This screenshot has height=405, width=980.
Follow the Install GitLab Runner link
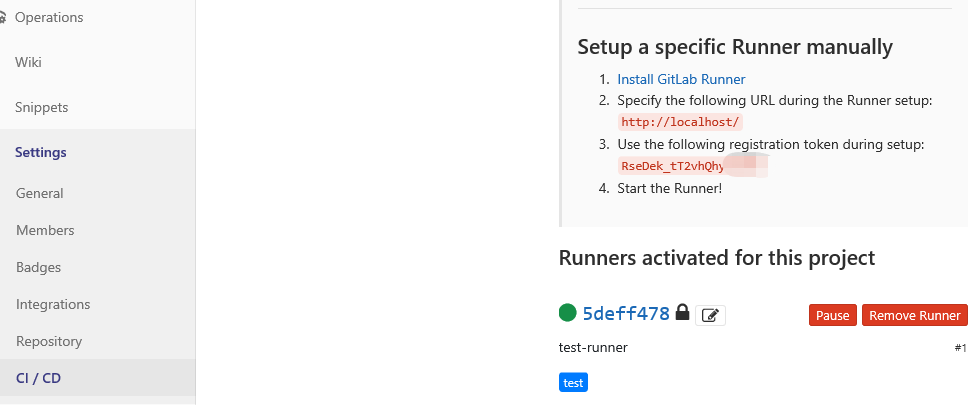(x=681, y=79)
